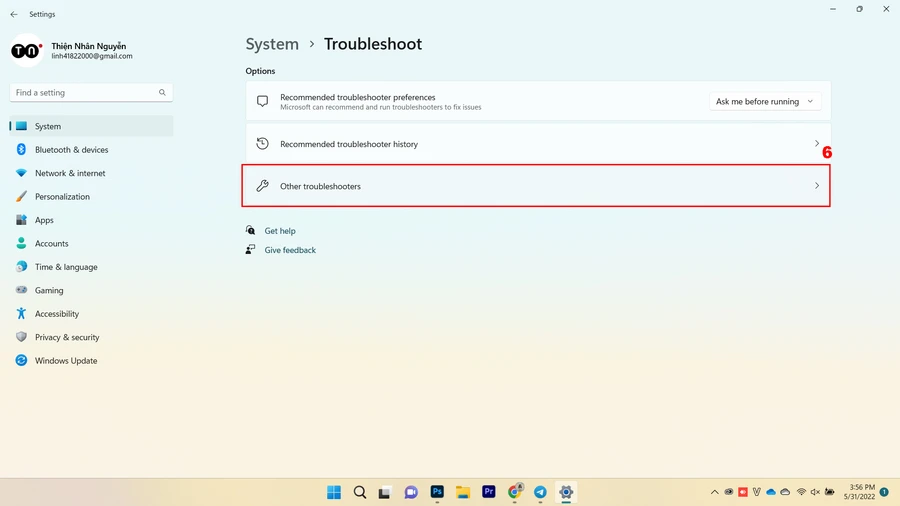Open the Apps section
The image size is (900, 506).
coord(91,220)
